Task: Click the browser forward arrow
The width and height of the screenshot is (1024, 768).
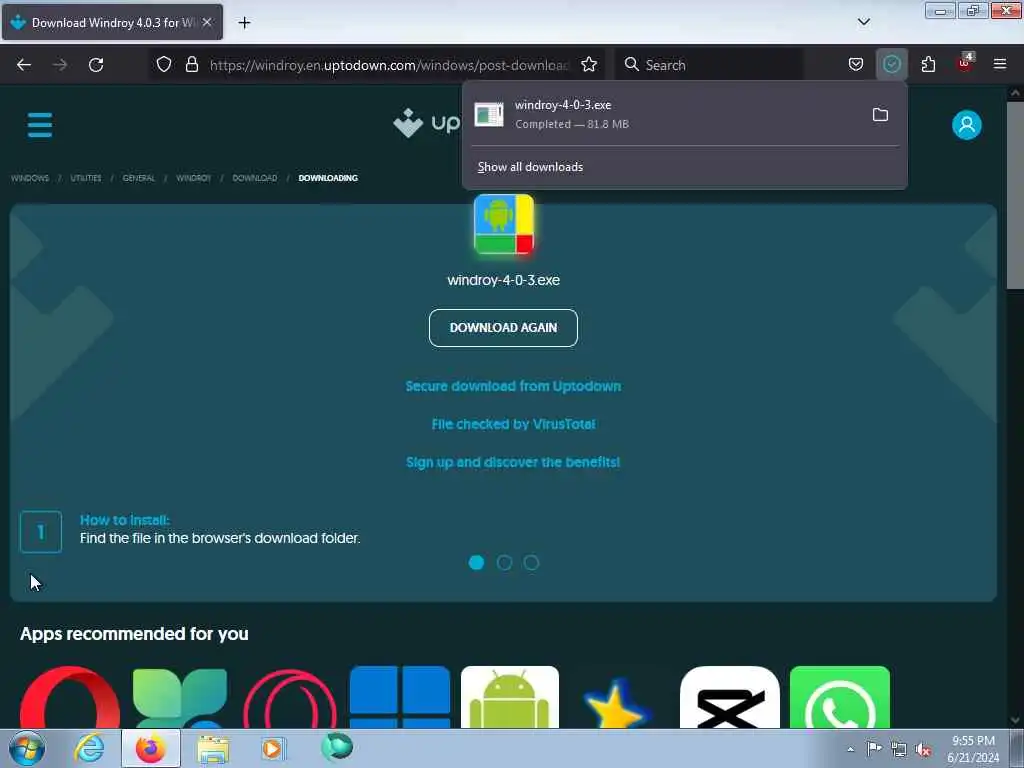Action: click(60, 65)
